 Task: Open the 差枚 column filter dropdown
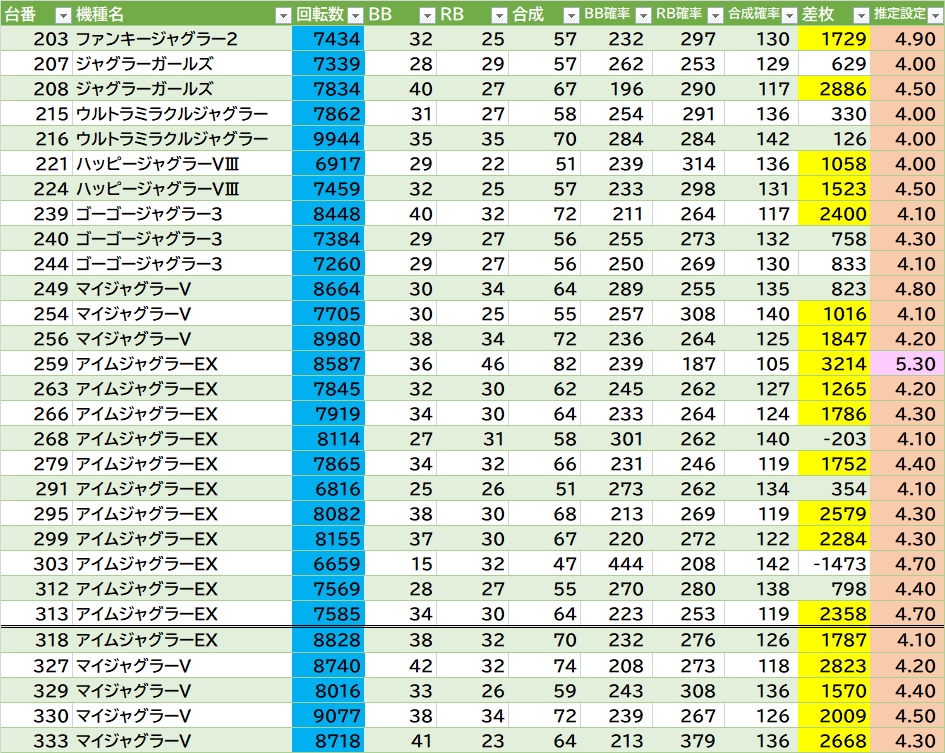(861, 16)
